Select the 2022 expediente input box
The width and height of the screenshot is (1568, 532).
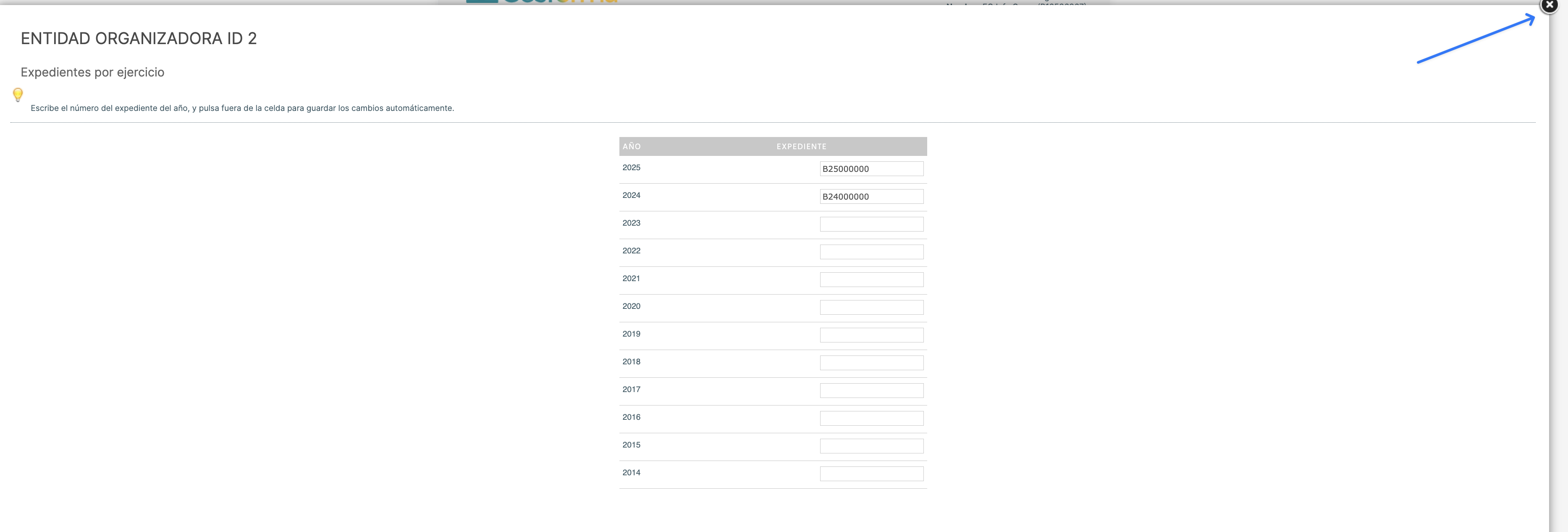pos(871,252)
